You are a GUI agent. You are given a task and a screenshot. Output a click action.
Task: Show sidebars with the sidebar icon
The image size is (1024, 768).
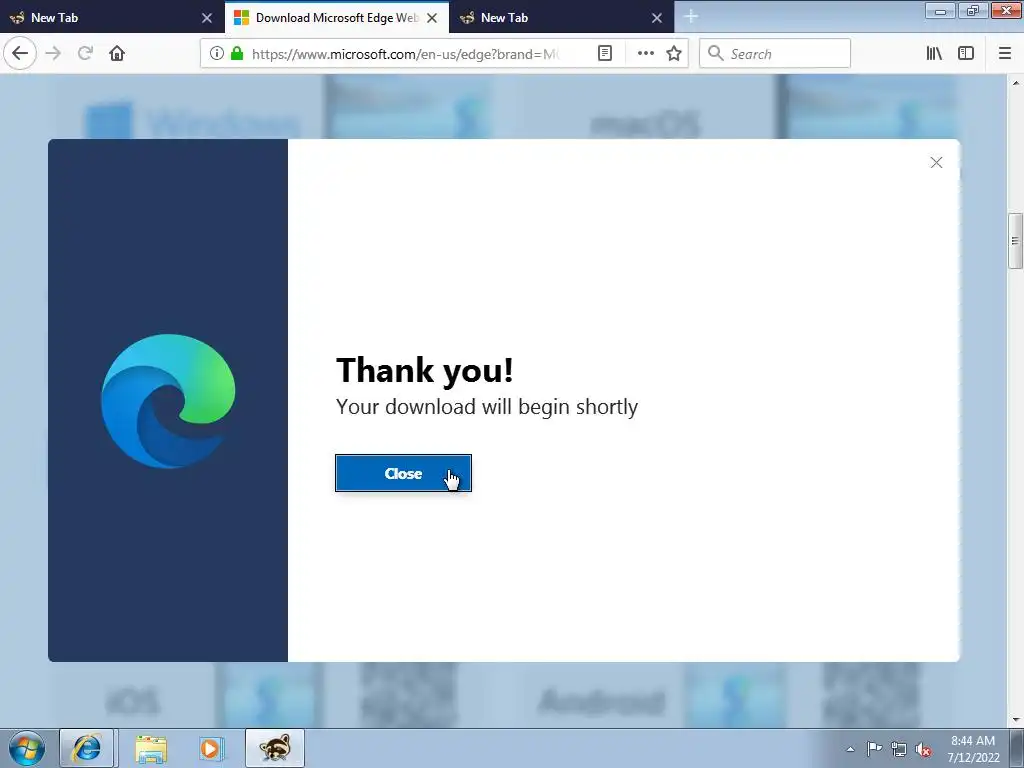pos(966,54)
